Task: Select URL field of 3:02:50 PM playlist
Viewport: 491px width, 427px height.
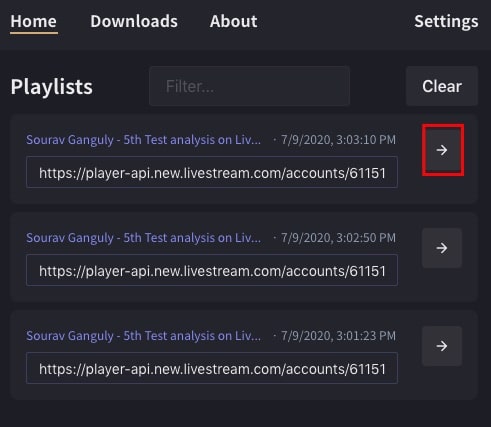Action: coord(212,270)
